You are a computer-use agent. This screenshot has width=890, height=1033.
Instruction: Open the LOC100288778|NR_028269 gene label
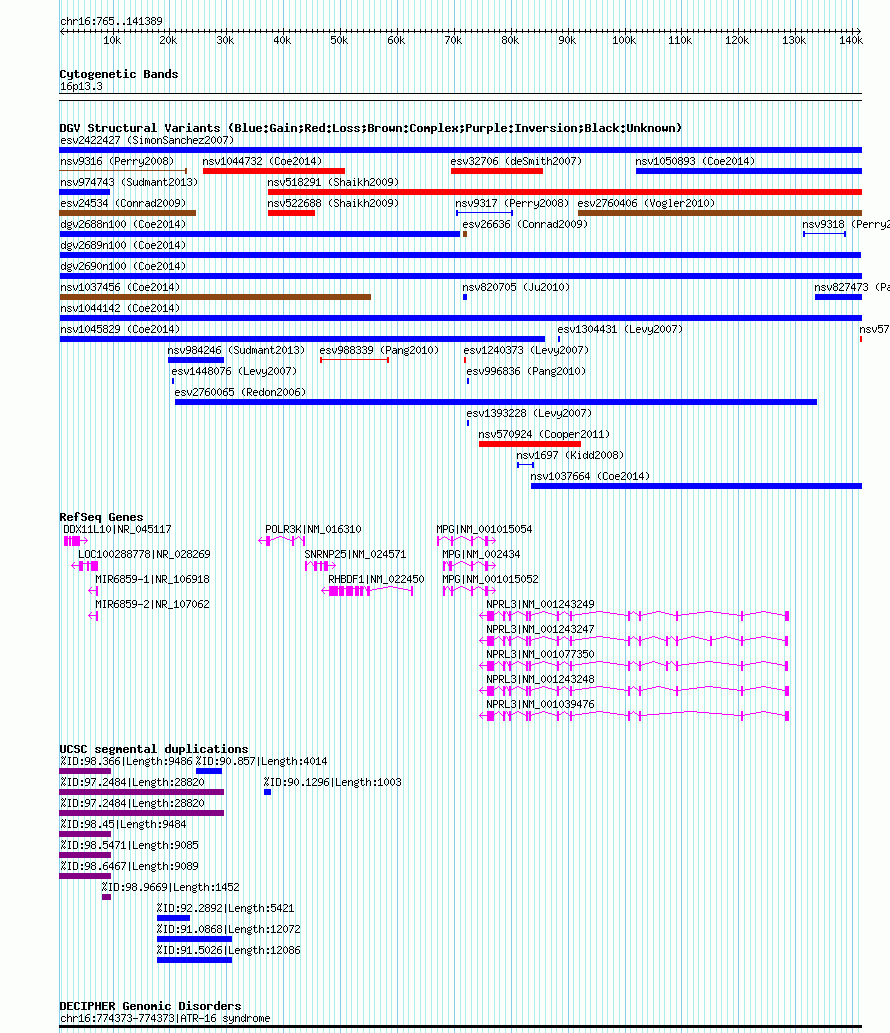tap(144, 555)
